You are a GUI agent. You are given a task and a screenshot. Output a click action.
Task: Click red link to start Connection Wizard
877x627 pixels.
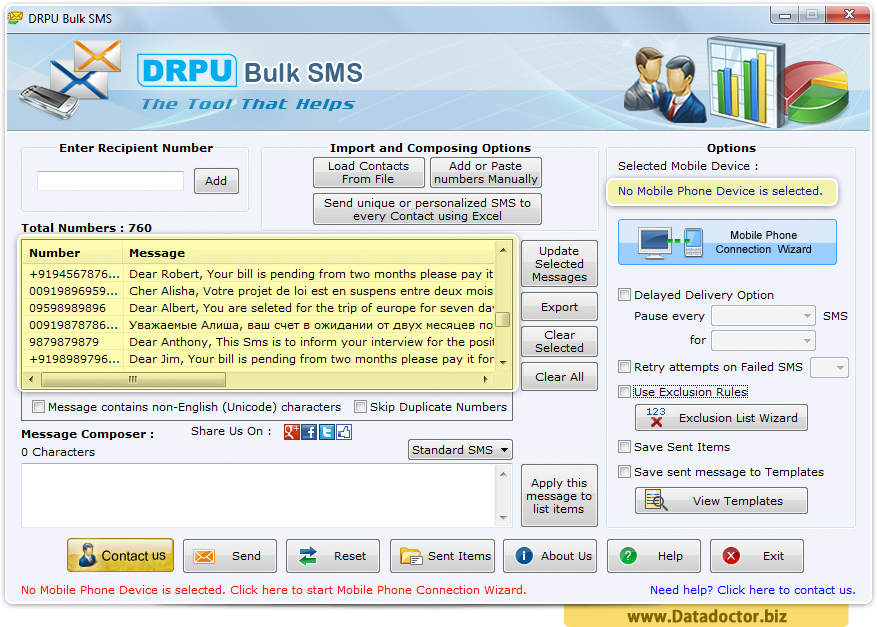tap(274, 590)
